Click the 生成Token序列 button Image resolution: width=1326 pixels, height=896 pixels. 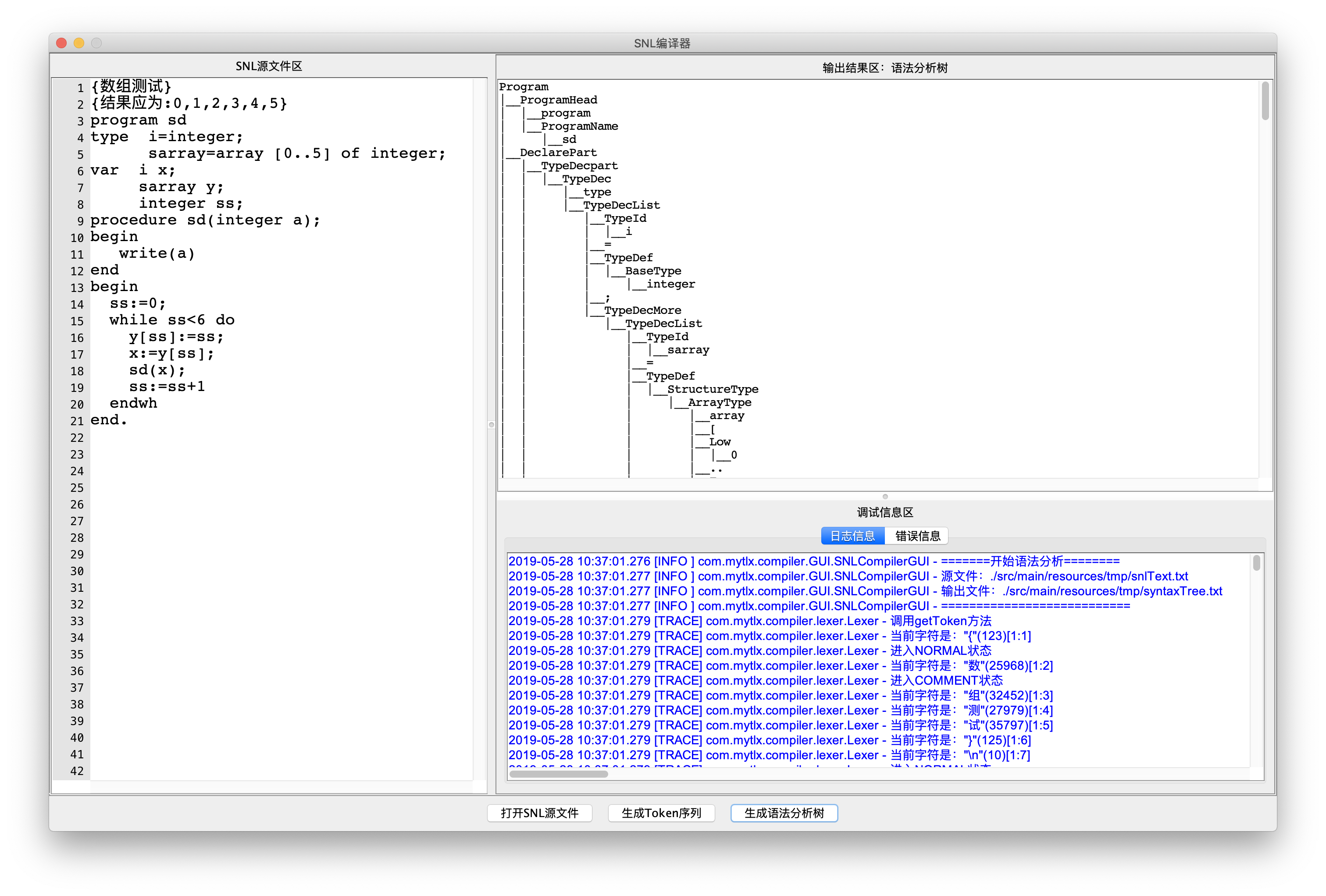click(661, 813)
